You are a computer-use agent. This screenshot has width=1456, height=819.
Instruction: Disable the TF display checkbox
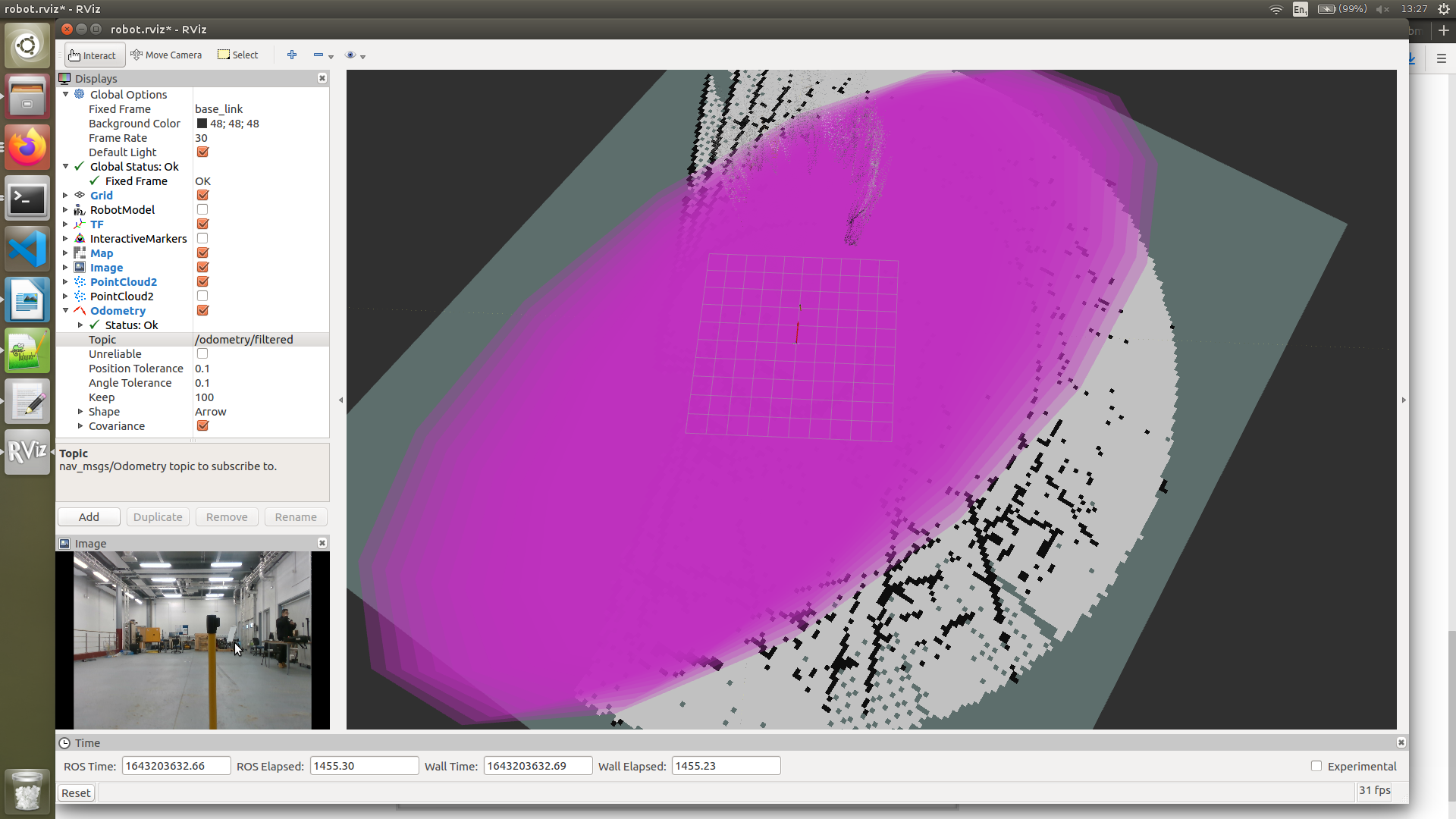202,224
